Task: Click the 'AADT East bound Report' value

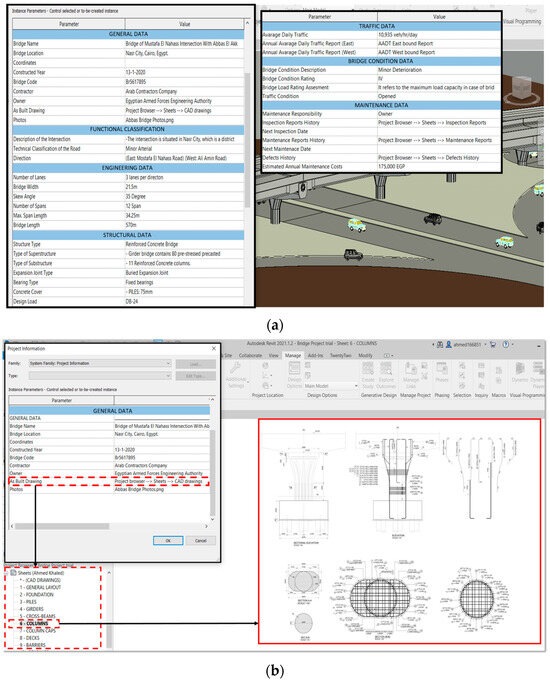Action: 406,43
